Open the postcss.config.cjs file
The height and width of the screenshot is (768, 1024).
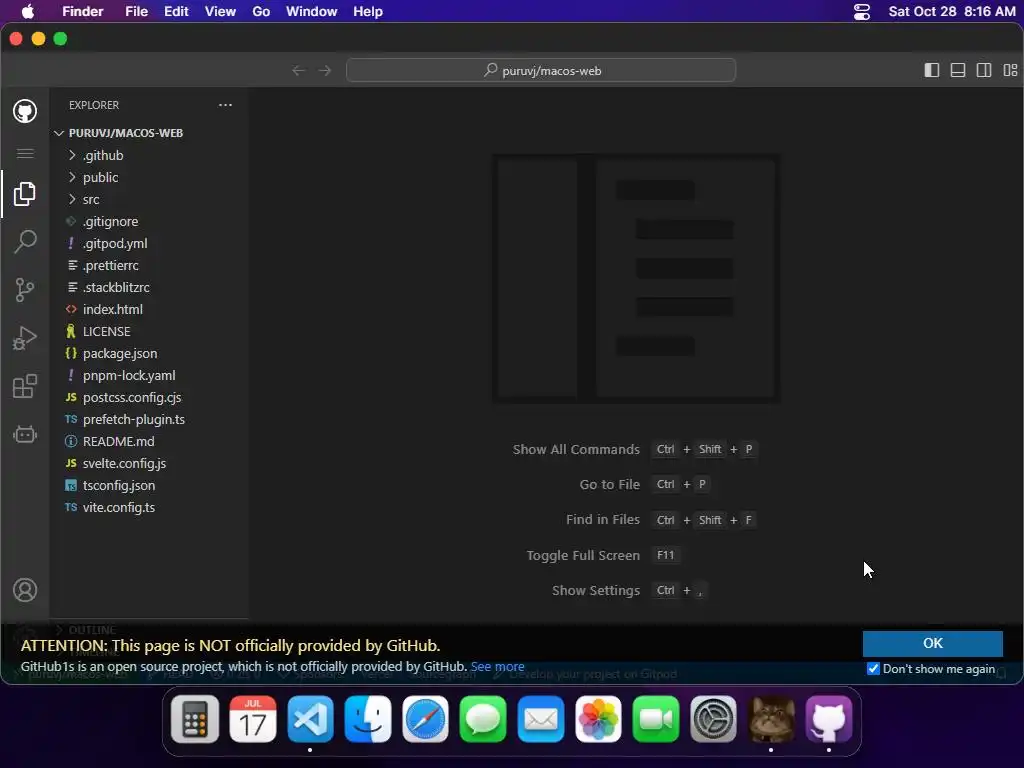tap(148, 398)
